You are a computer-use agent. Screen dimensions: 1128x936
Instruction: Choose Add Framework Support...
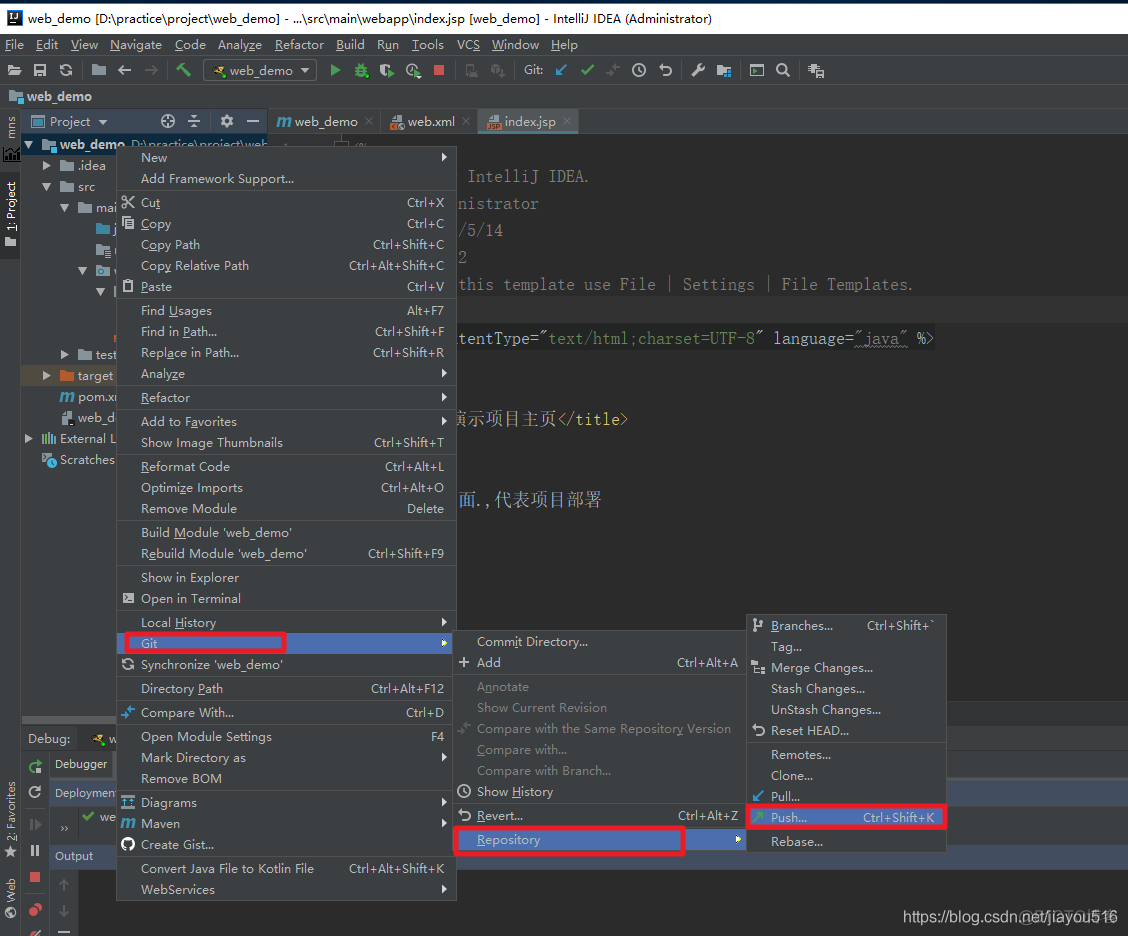pos(286,178)
